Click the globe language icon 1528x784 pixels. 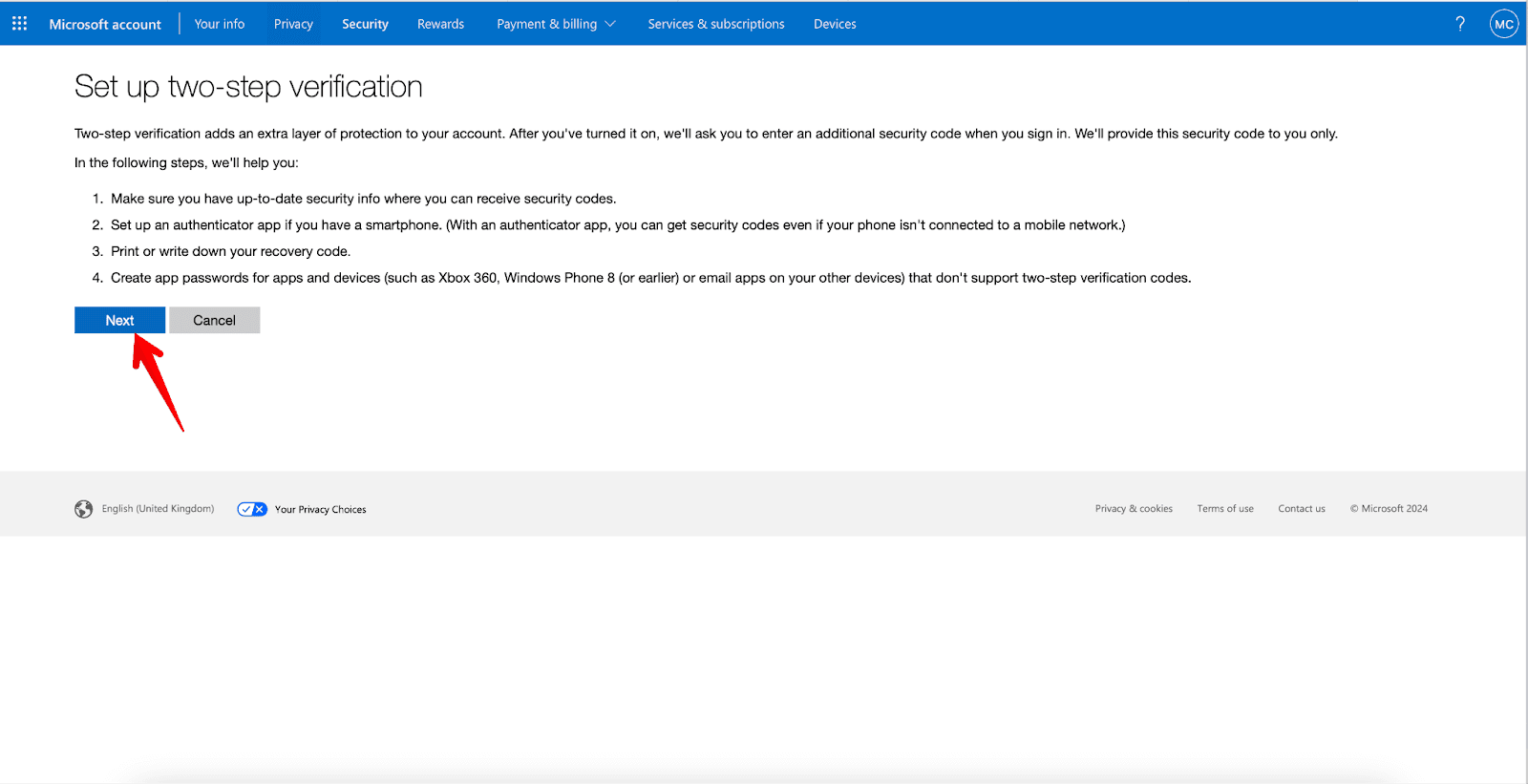click(x=84, y=509)
